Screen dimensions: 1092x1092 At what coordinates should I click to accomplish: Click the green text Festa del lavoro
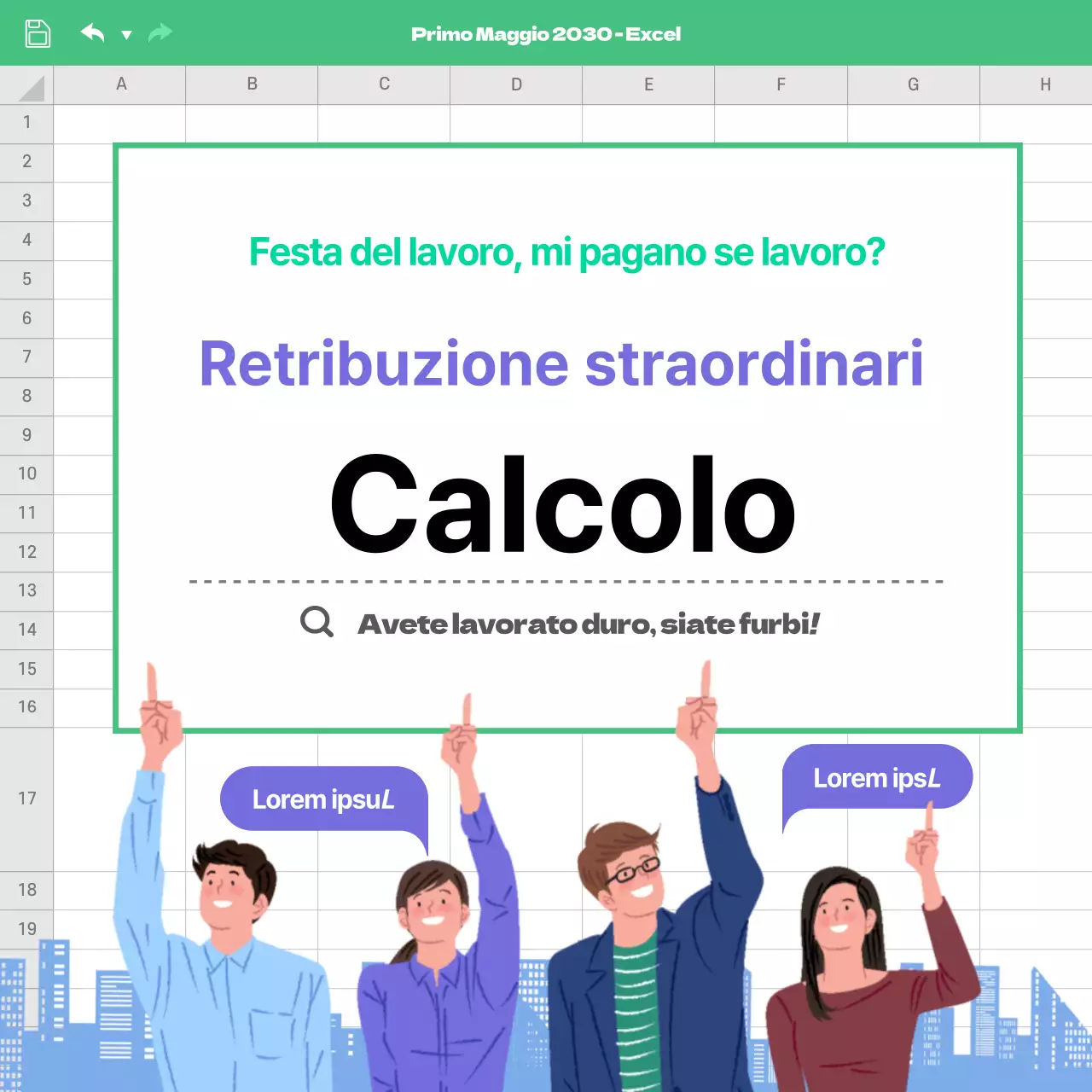[x=566, y=252]
